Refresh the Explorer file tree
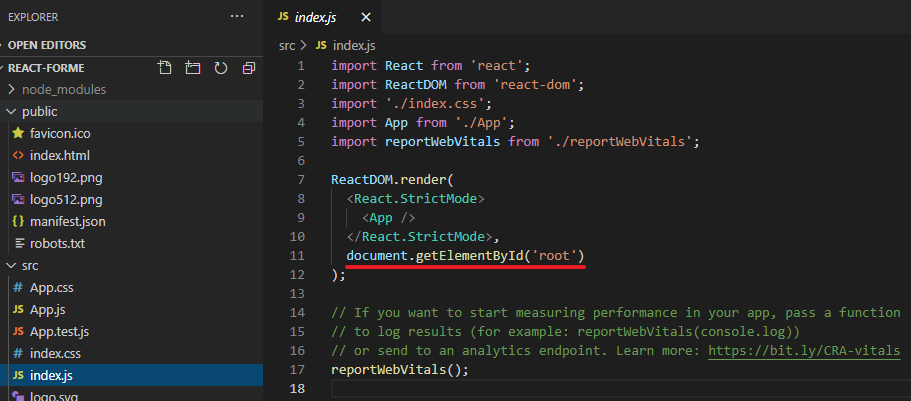 pyautogui.click(x=220, y=68)
